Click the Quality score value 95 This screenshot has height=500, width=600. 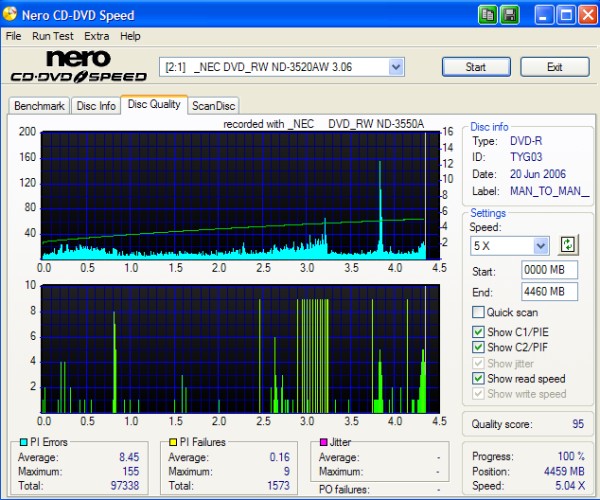tap(578, 424)
